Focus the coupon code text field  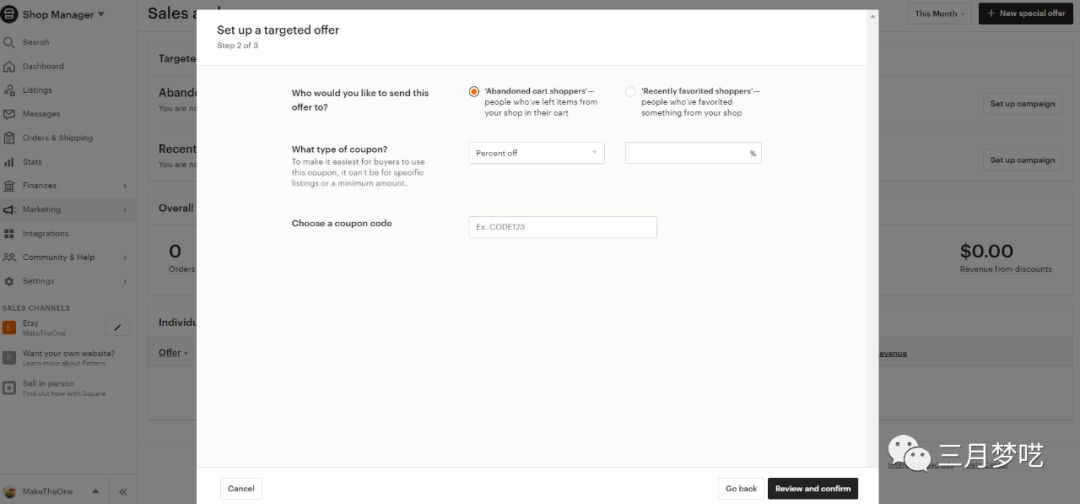562,227
